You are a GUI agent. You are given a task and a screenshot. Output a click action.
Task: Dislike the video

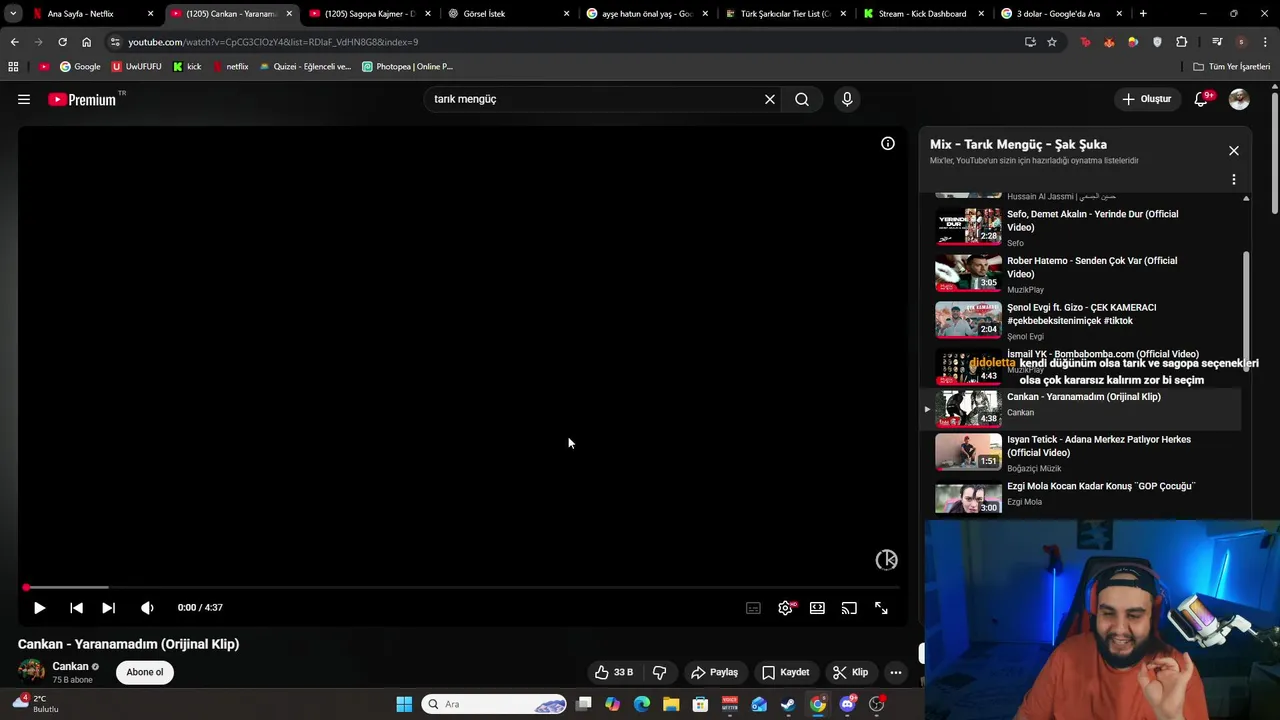click(660, 672)
